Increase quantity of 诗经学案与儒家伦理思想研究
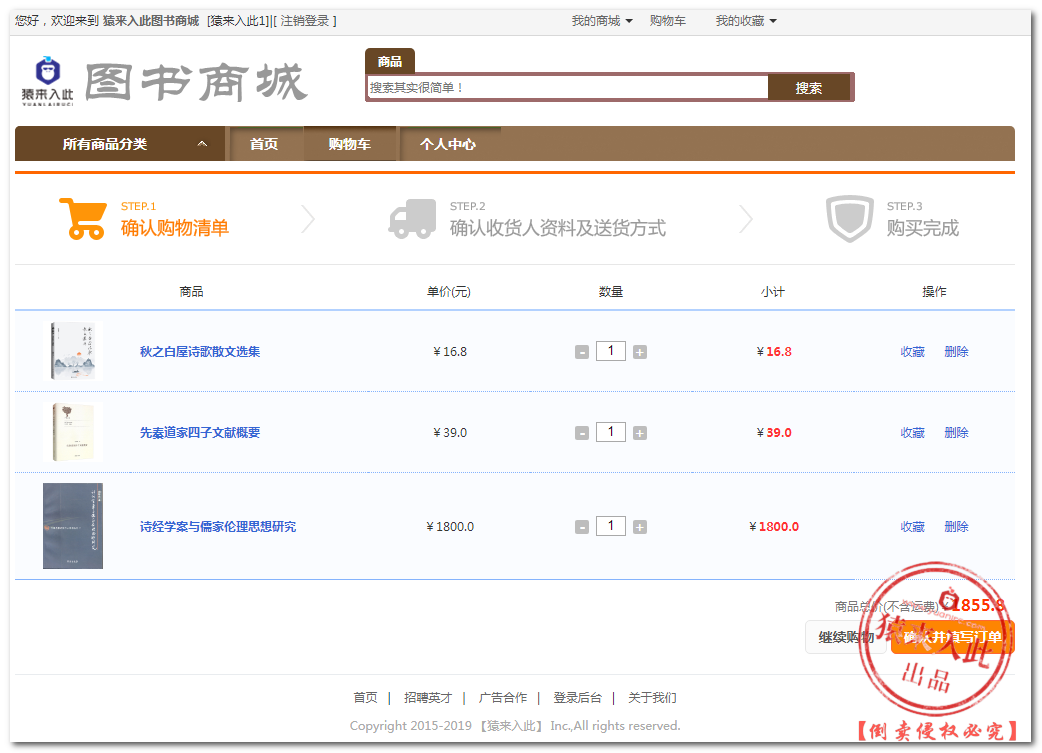1042x753 pixels. pyautogui.click(x=640, y=527)
